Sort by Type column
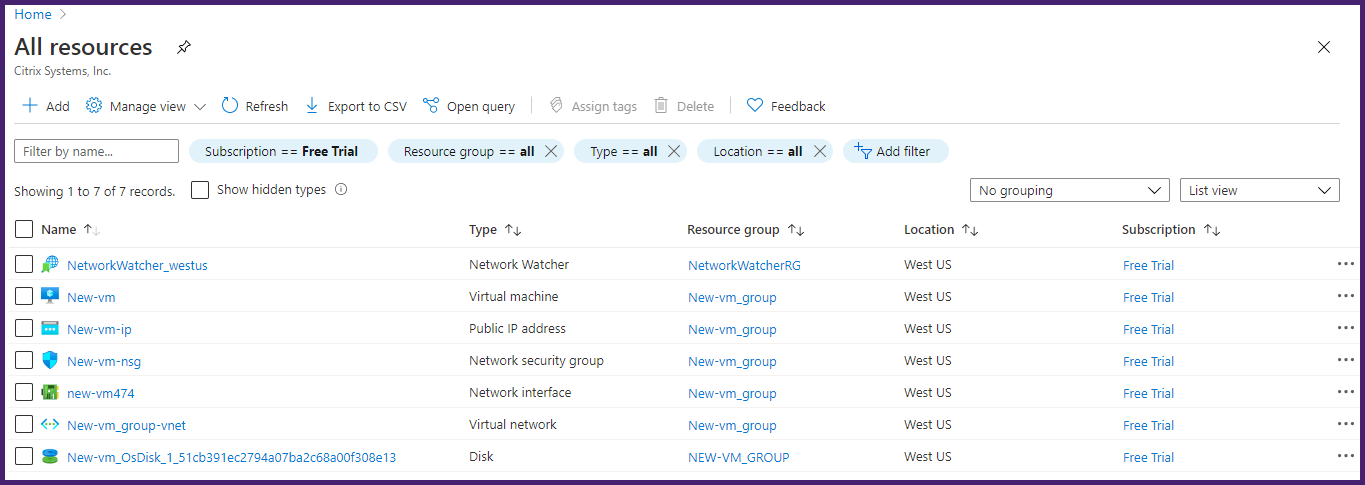 pos(495,230)
